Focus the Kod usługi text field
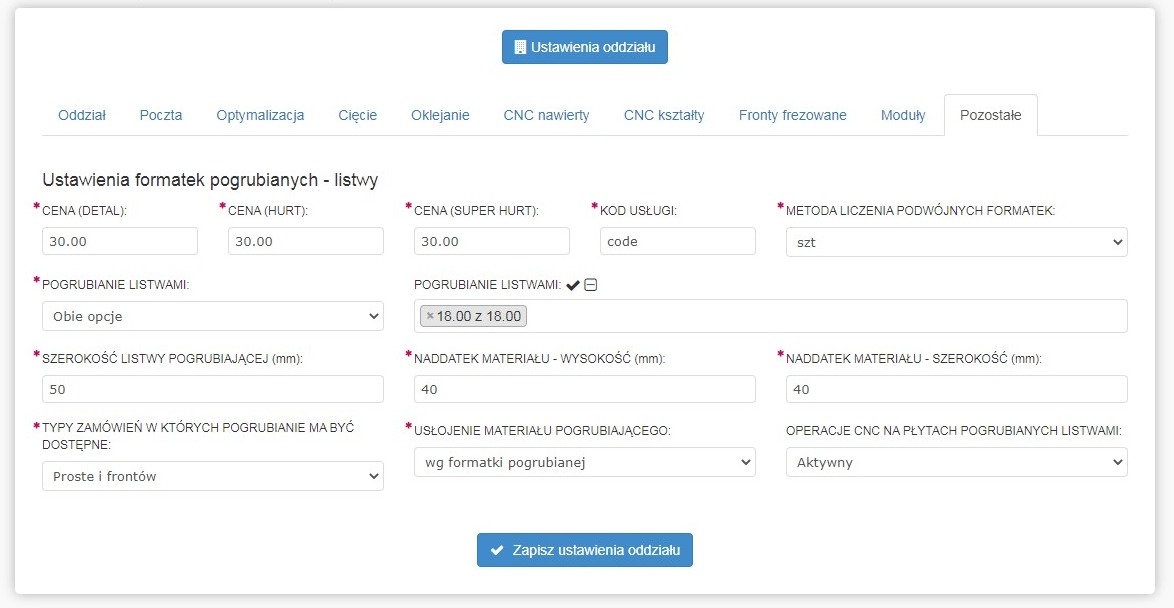This screenshot has height=608, width=1174. pos(678,241)
